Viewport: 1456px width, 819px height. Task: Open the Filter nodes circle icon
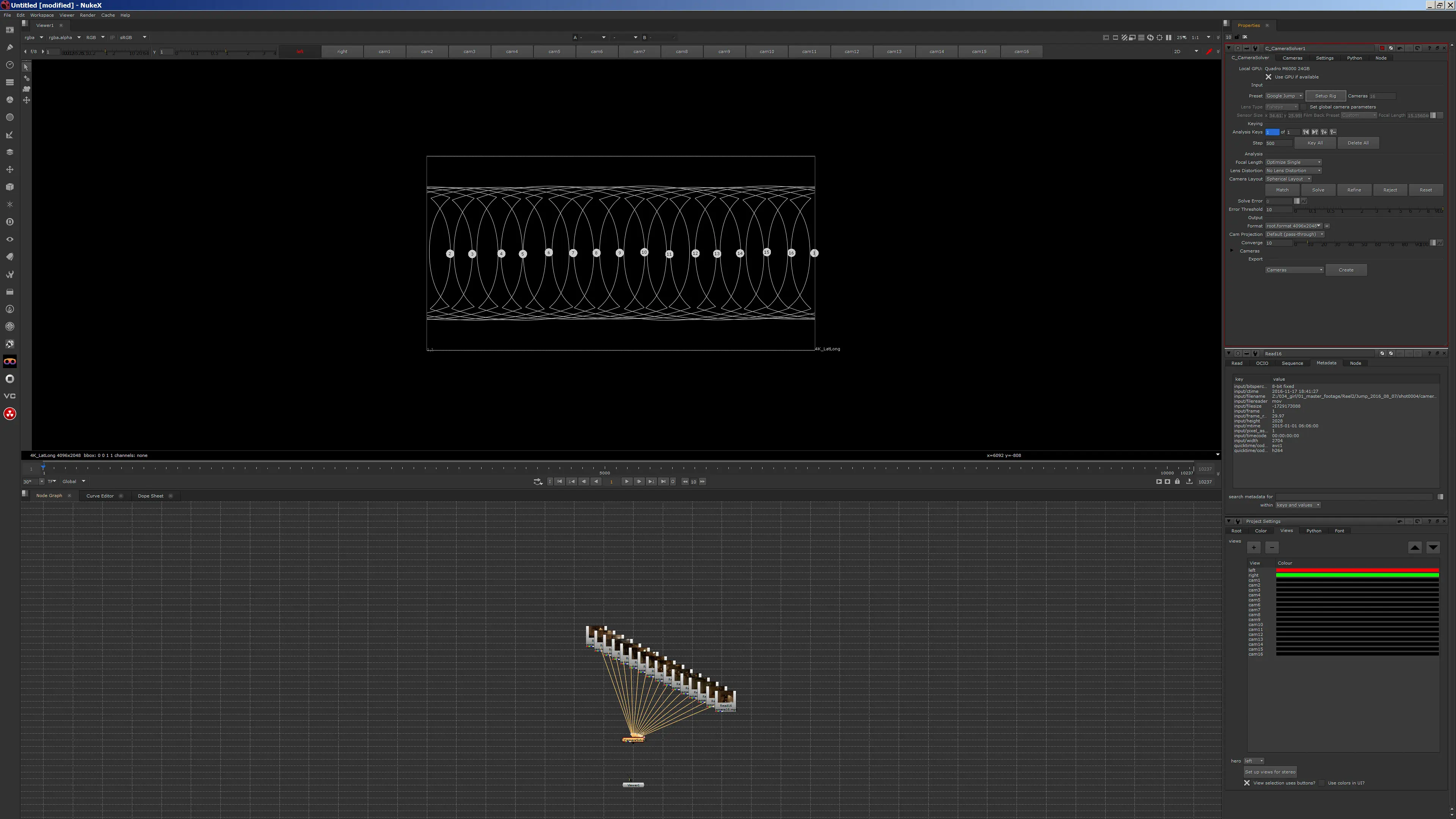point(9,118)
